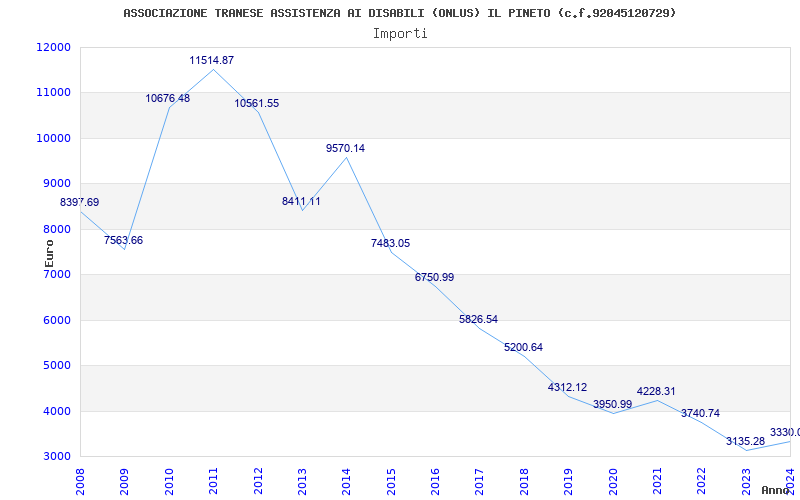
Task: Click x-axis year 2017
Action: [x=480, y=481]
